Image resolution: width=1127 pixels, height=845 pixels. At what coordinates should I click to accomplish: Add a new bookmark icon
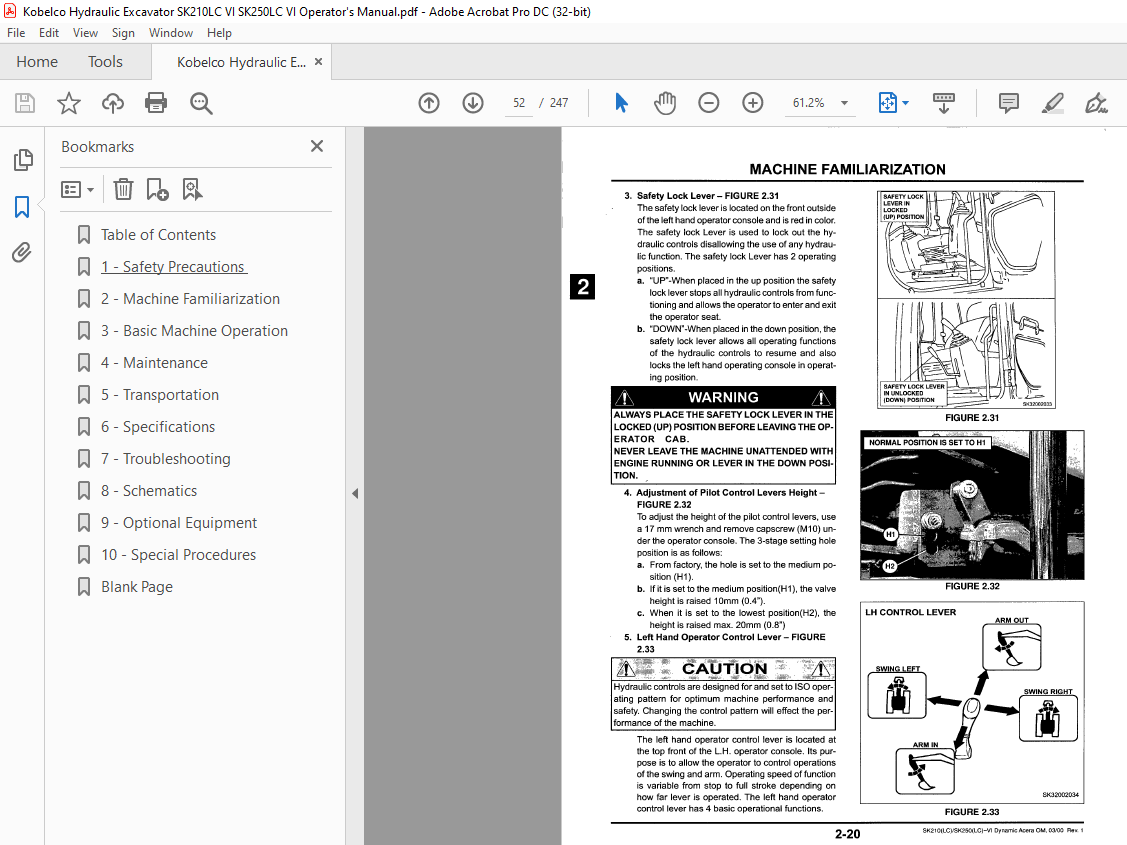(157, 190)
